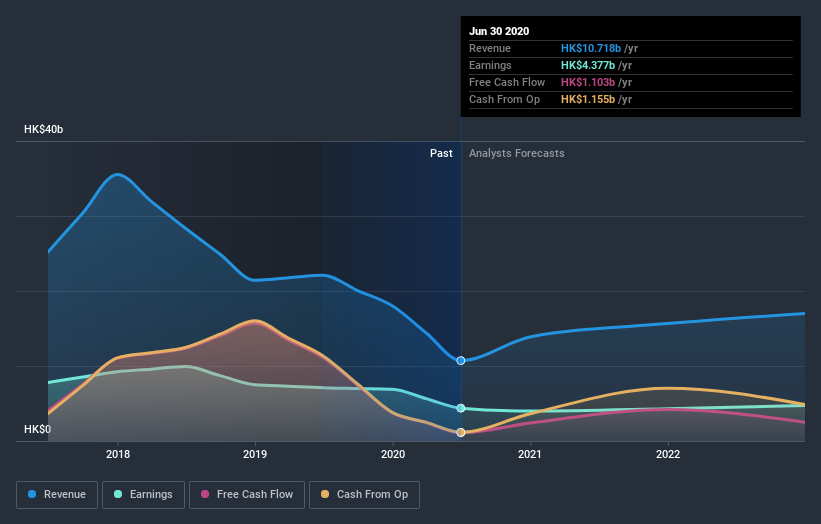Toggle the Earnings legend button

[143, 495]
